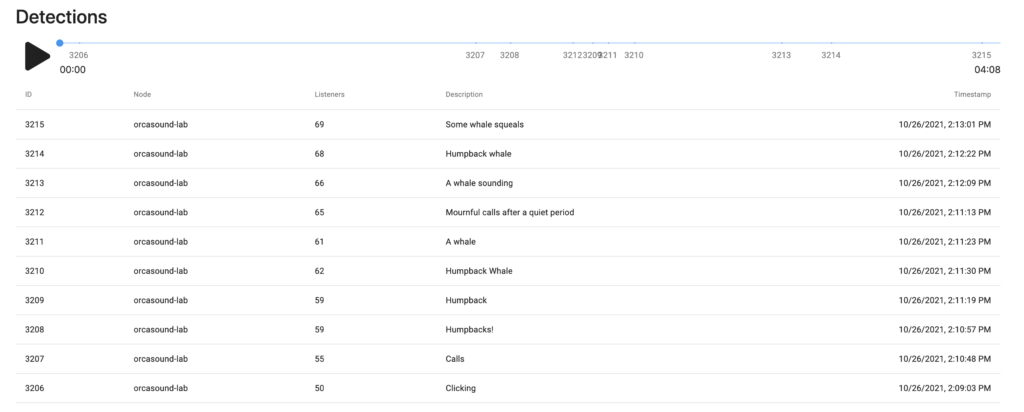Select the Humpback whale row 3214
The width and height of the screenshot is (1024, 412).
click(x=507, y=153)
